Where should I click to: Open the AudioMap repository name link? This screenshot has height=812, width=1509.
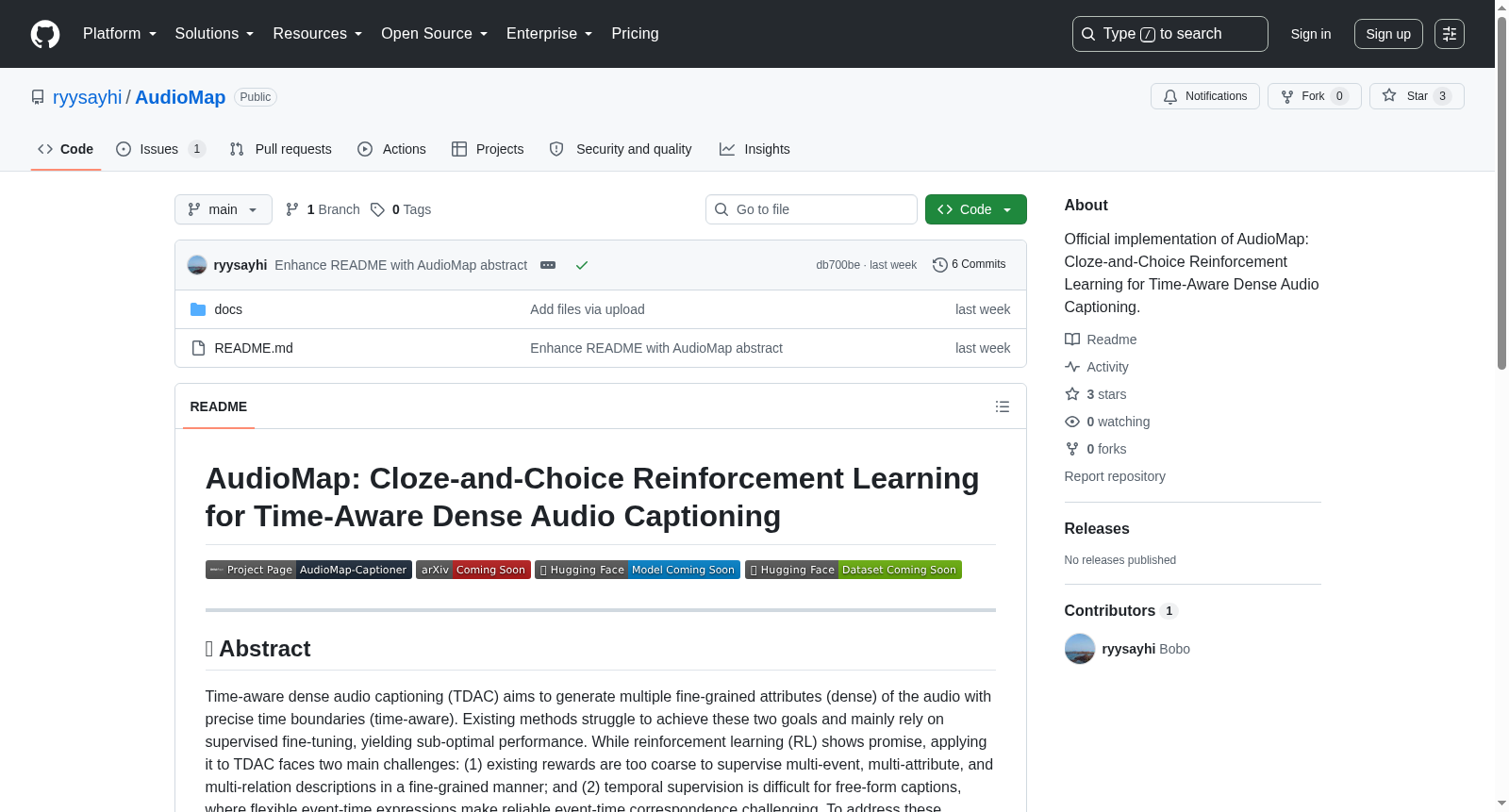pyautogui.click(x=180, y=97)
